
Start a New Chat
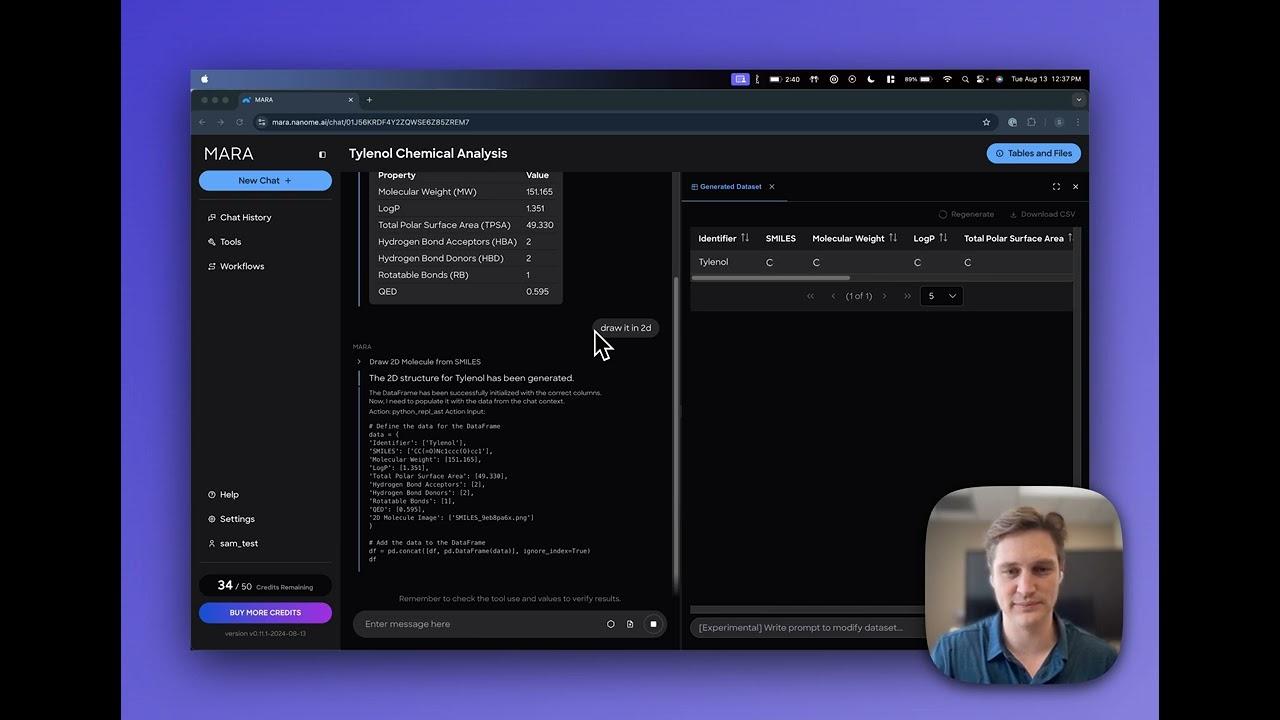tap(265, 181)
